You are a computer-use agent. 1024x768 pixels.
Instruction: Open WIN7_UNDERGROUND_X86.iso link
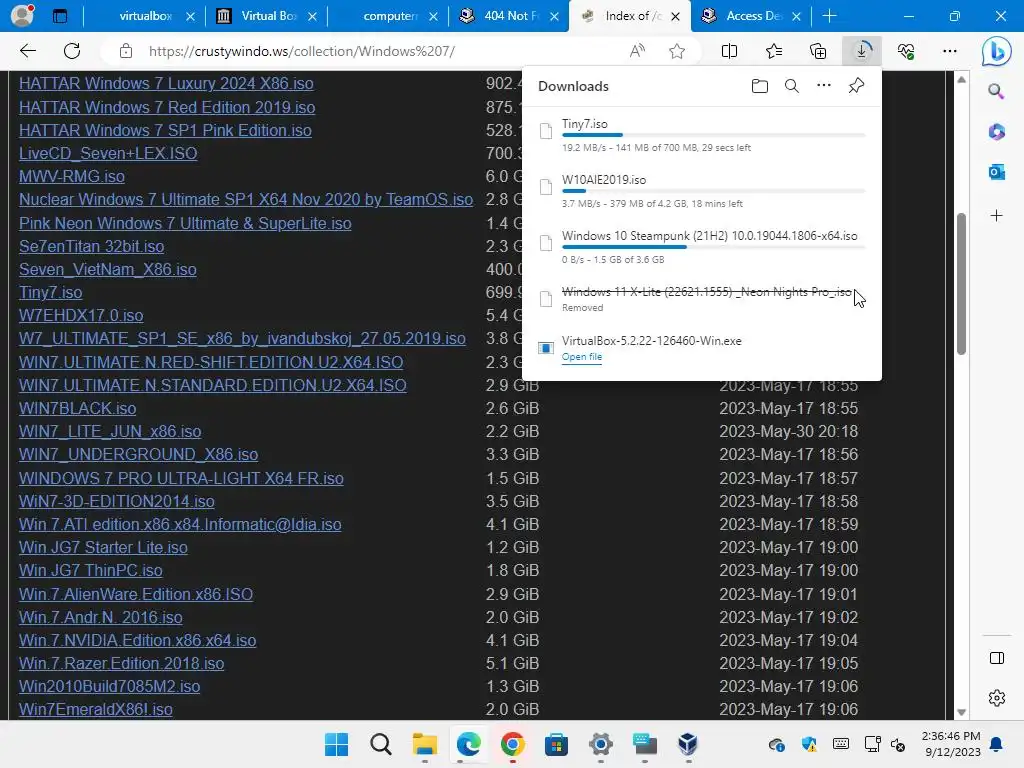pyautogui.click(x=138, y=454)
